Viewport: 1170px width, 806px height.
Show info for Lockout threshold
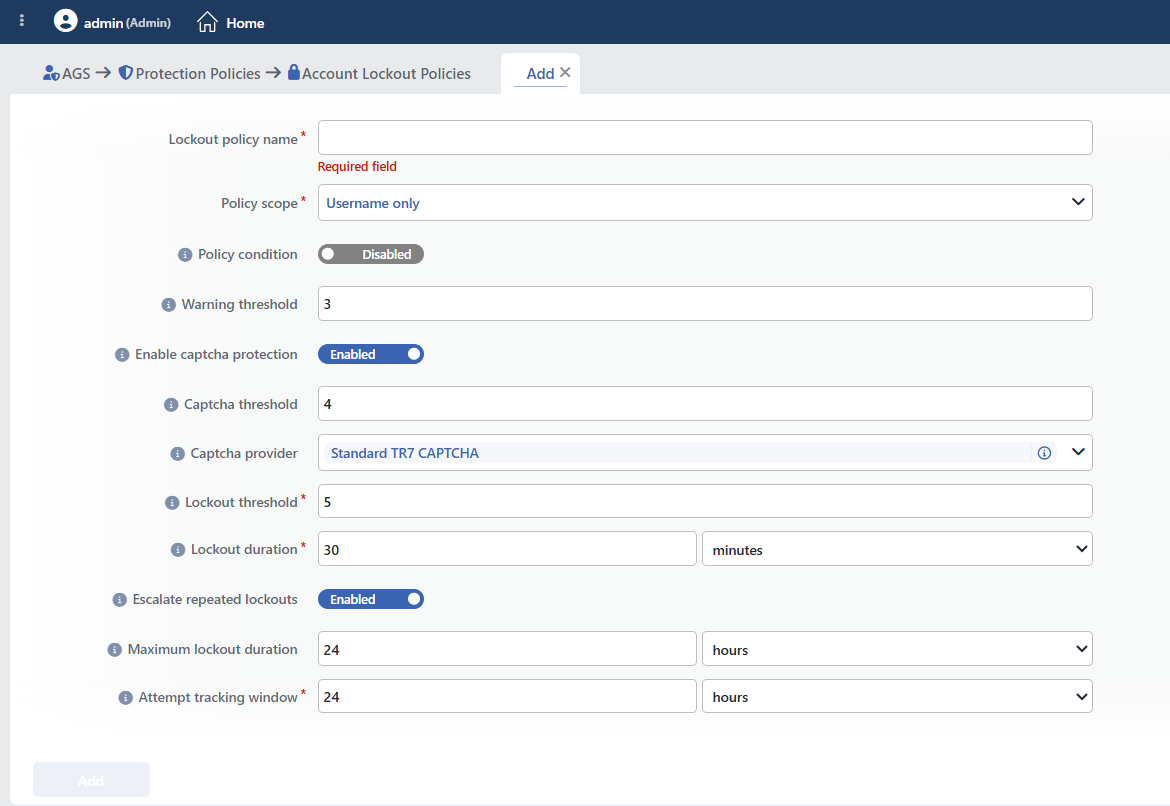coord(172,503)
